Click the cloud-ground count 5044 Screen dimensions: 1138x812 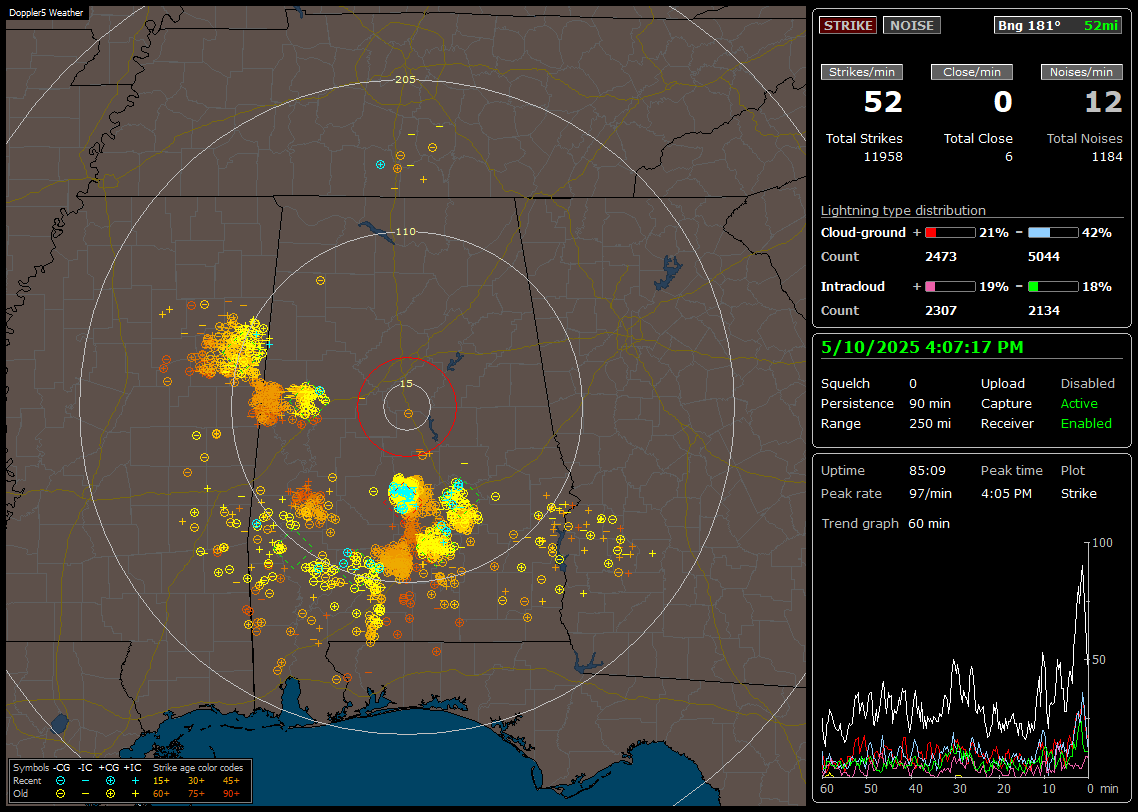[x=1044, y=257]
